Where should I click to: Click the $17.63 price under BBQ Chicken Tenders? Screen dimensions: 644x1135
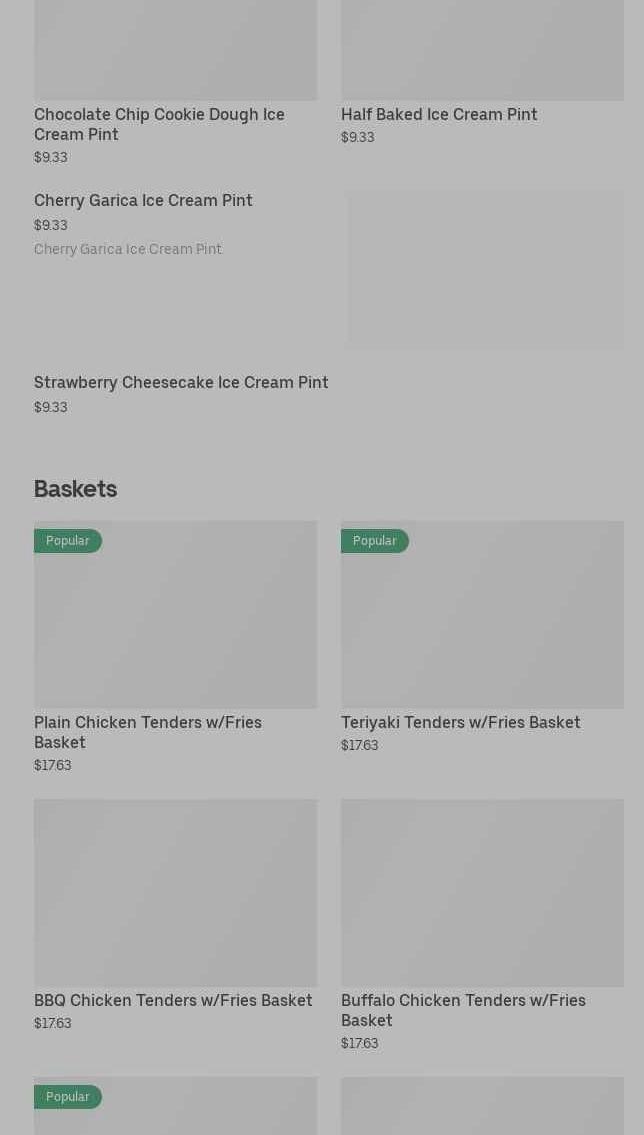point(53,1023)
